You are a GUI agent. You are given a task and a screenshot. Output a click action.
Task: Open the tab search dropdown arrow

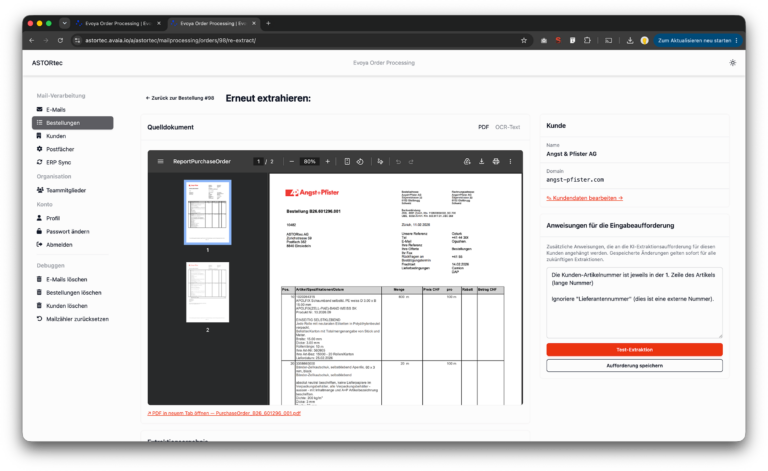(x=64, y=23)
